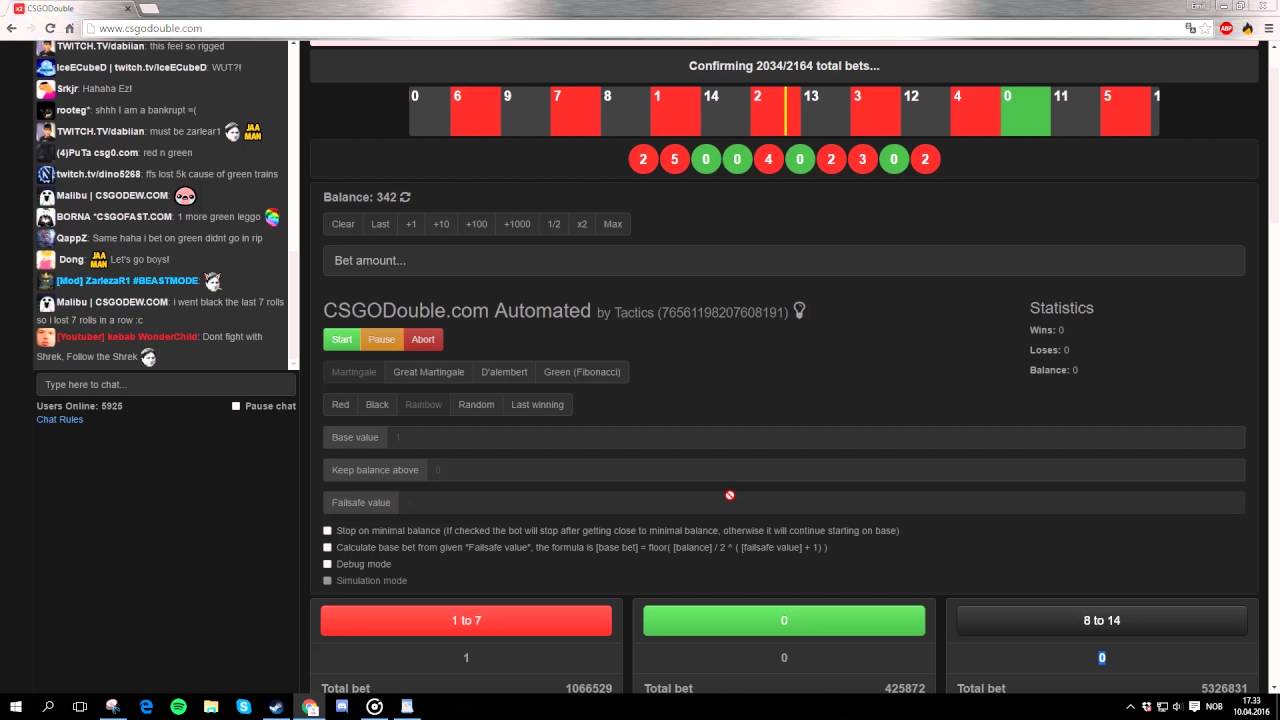Show hidden system tray icons

point(1130,706)
